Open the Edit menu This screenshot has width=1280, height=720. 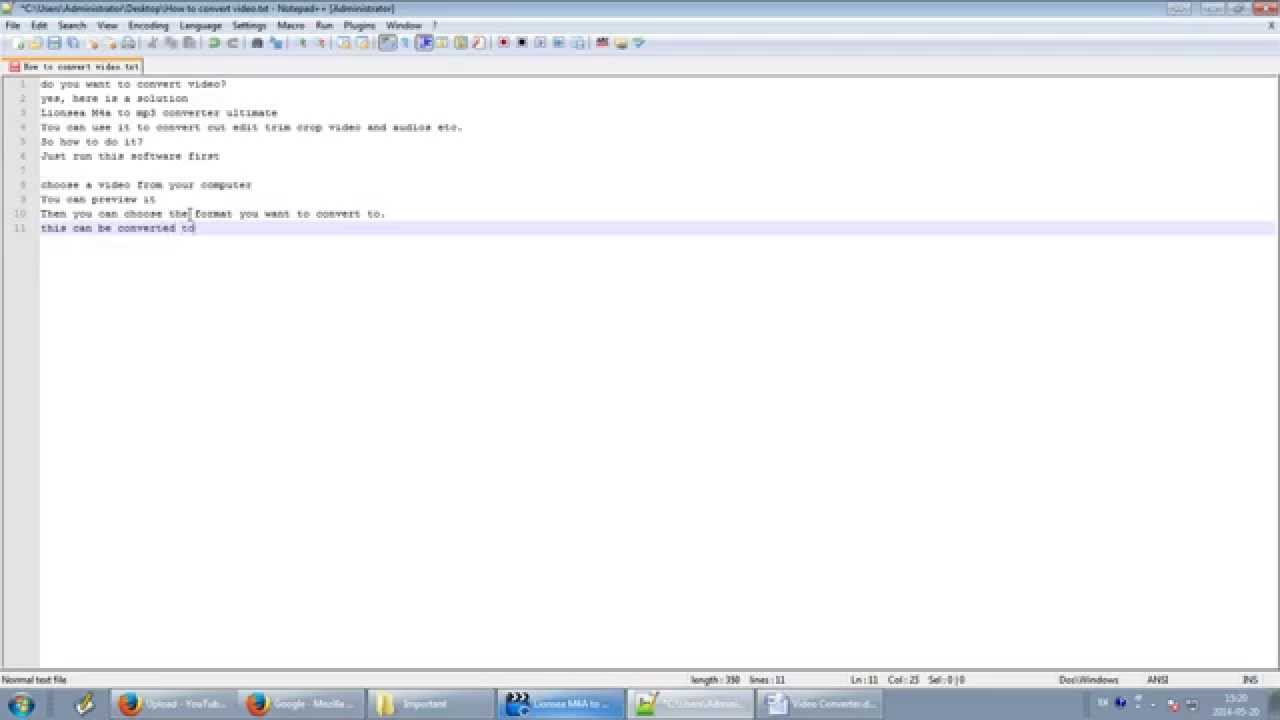coord(39,25)
